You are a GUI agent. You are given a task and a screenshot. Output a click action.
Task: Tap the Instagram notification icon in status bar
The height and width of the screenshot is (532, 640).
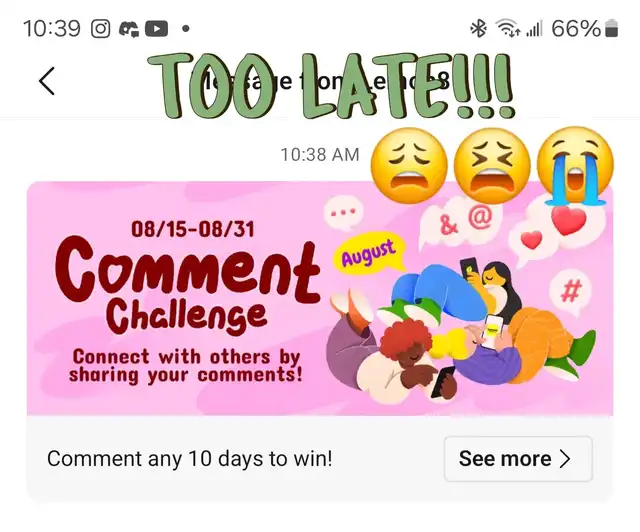100,29
